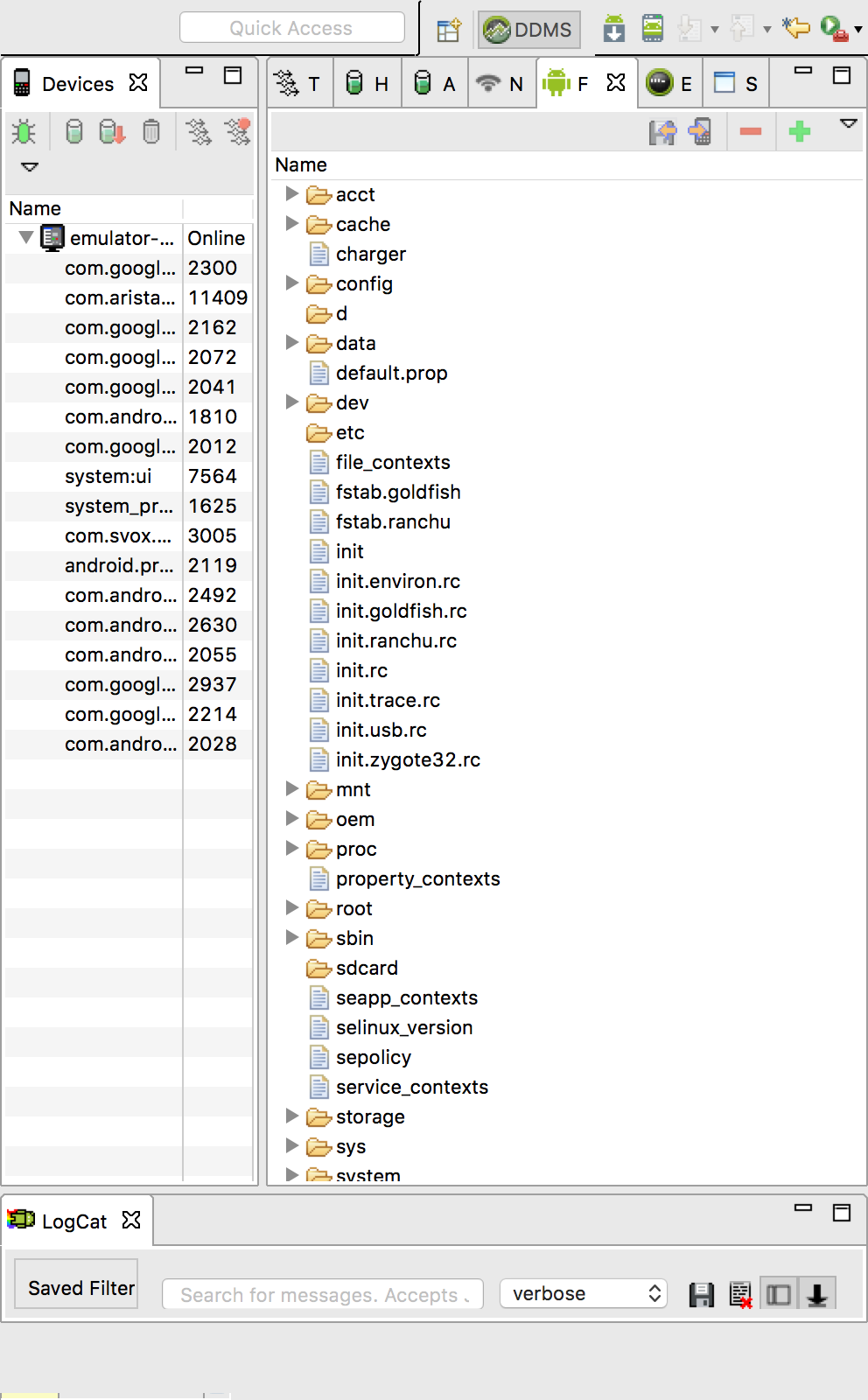The width and height of the screenshot is (868, 1400).
Task: Toggle the LogCat Scroll Lock button
Action: [817, 1294]
